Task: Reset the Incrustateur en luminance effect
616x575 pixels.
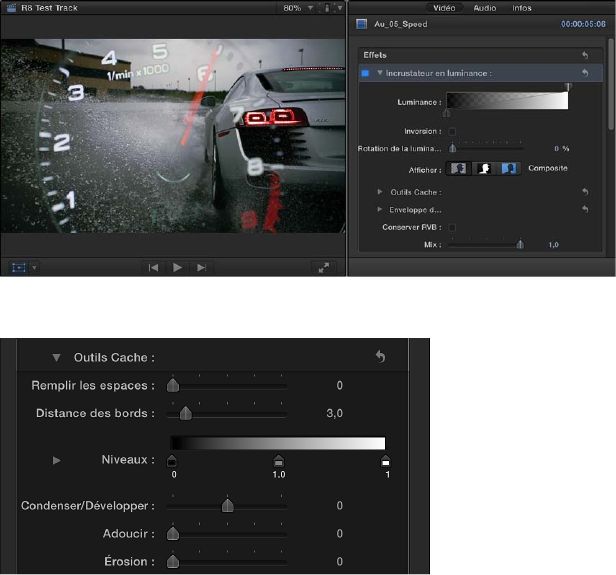Action: (585, 73)
